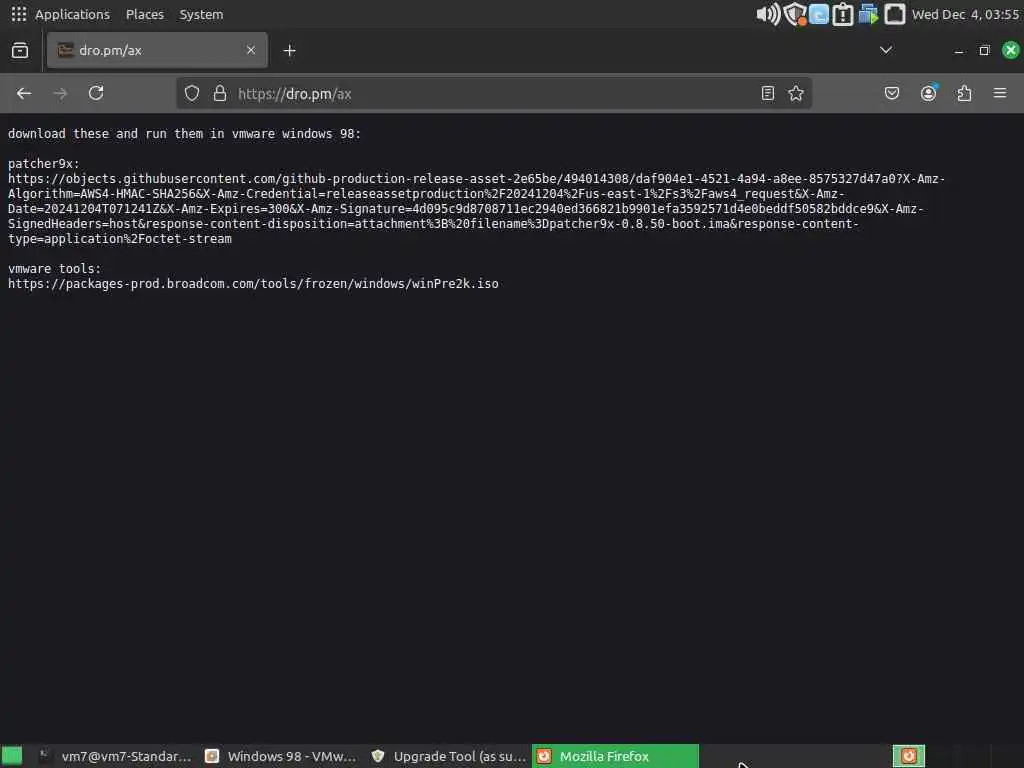Image resolution: width=1024 pixels, height=768 pixels.
Task: Open Firefox hamburger application menu
Action: coord(1000,93)
